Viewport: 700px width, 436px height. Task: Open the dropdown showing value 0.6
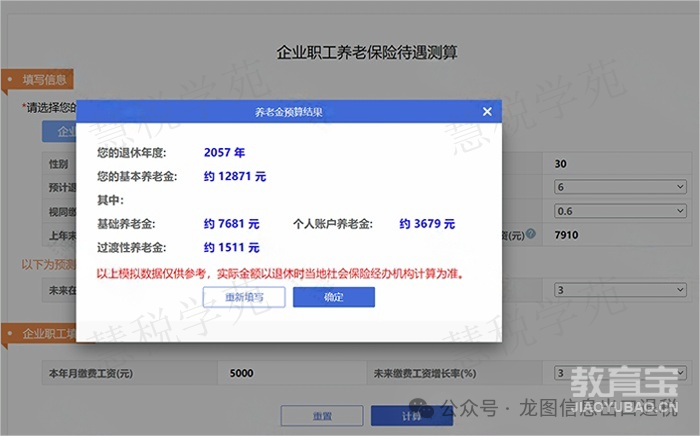pos(620,211)
